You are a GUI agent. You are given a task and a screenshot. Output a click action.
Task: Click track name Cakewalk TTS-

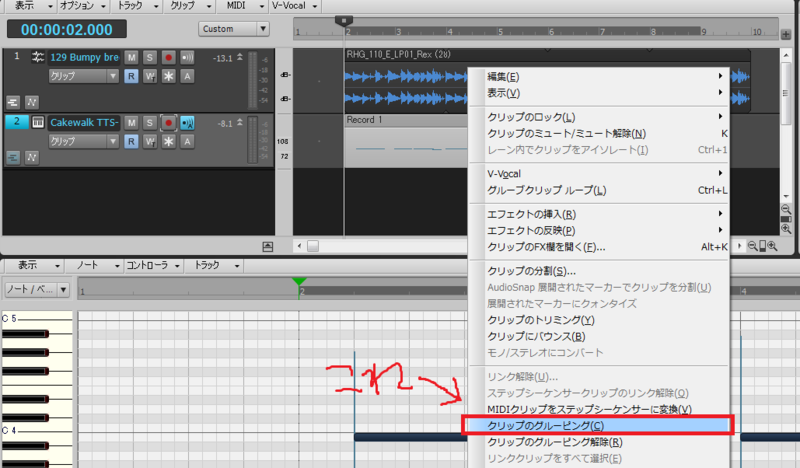click(84, 122)
